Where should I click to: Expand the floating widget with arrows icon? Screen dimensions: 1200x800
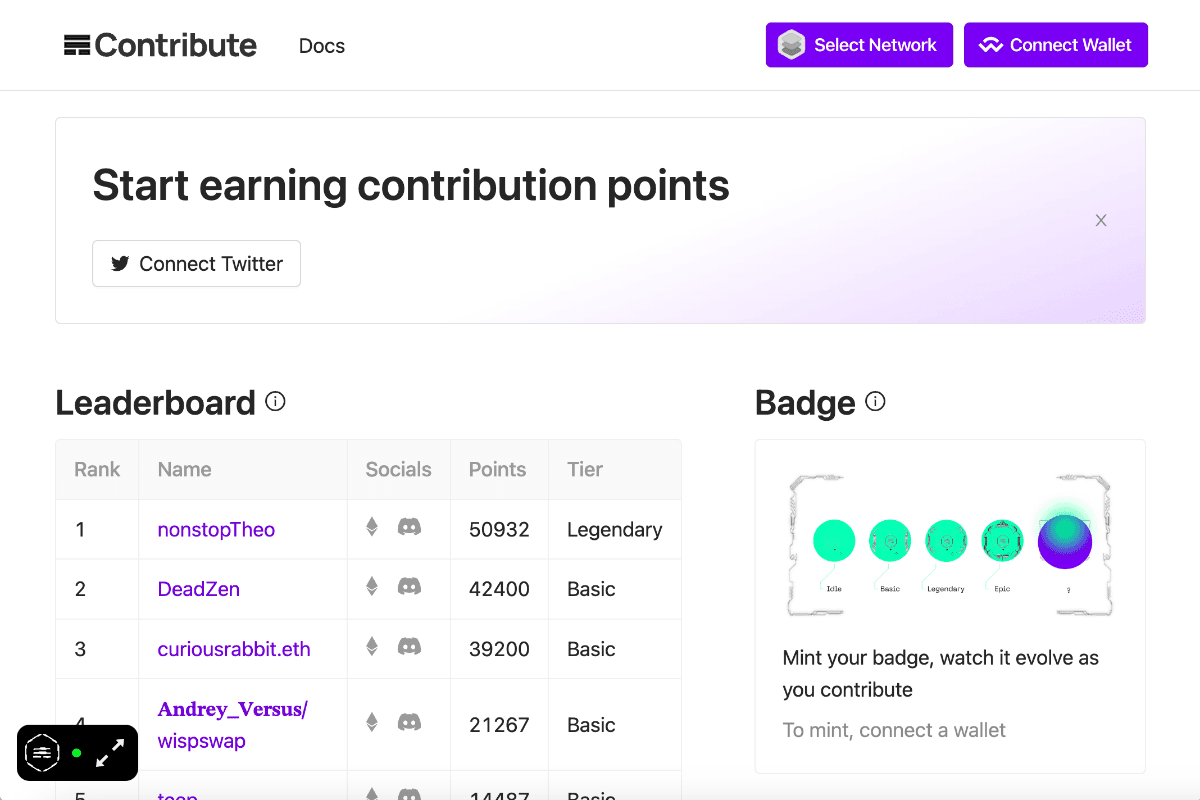[x=110, y=753]
